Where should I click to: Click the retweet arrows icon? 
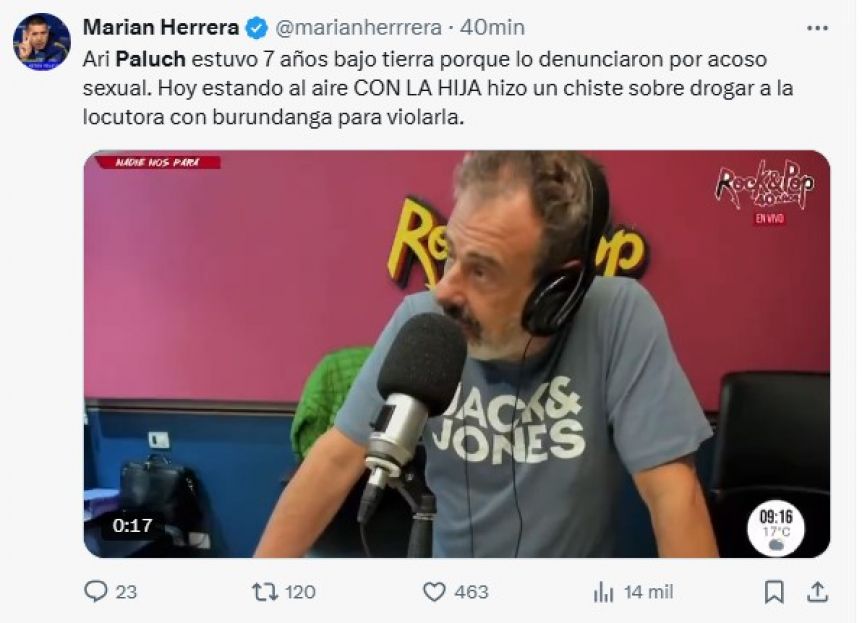coord(265,592)
